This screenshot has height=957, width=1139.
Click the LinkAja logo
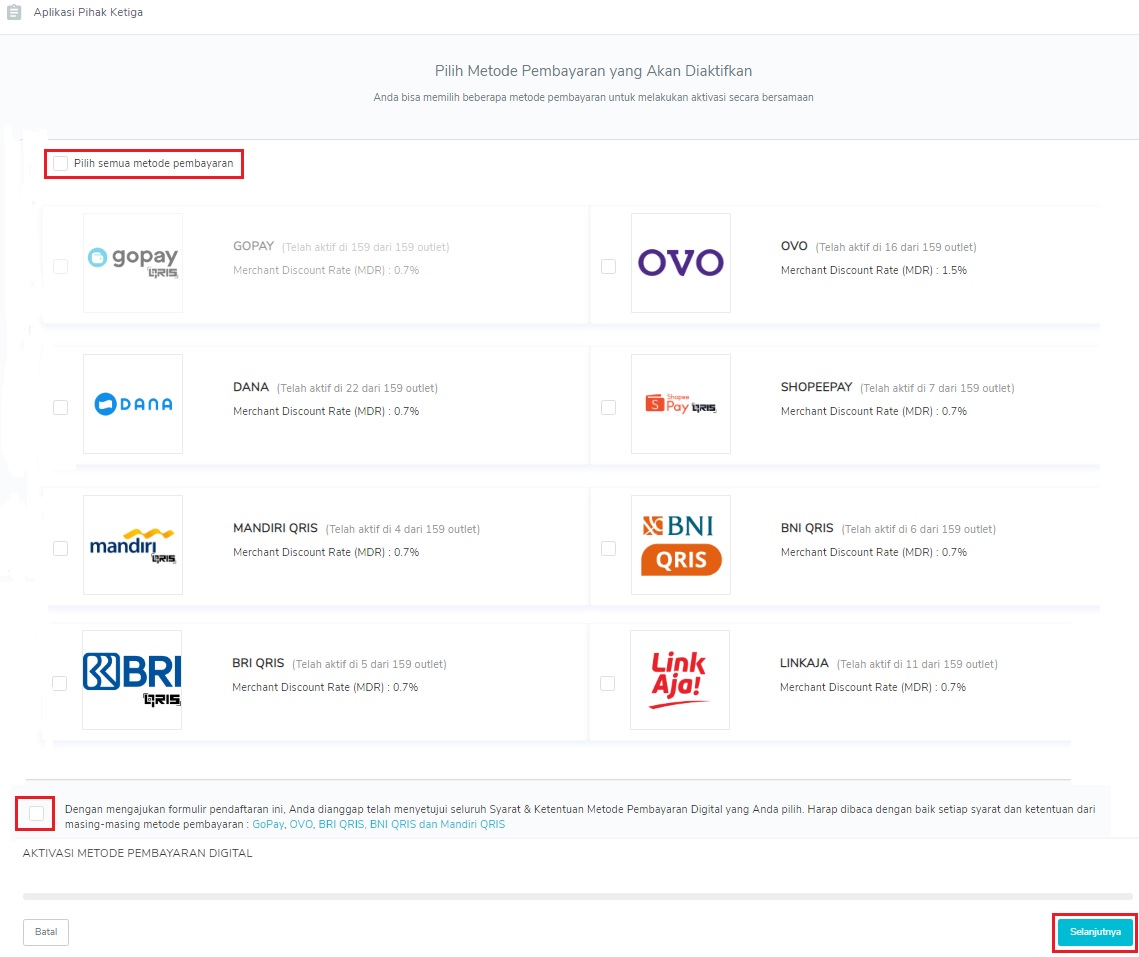[680, 680]
